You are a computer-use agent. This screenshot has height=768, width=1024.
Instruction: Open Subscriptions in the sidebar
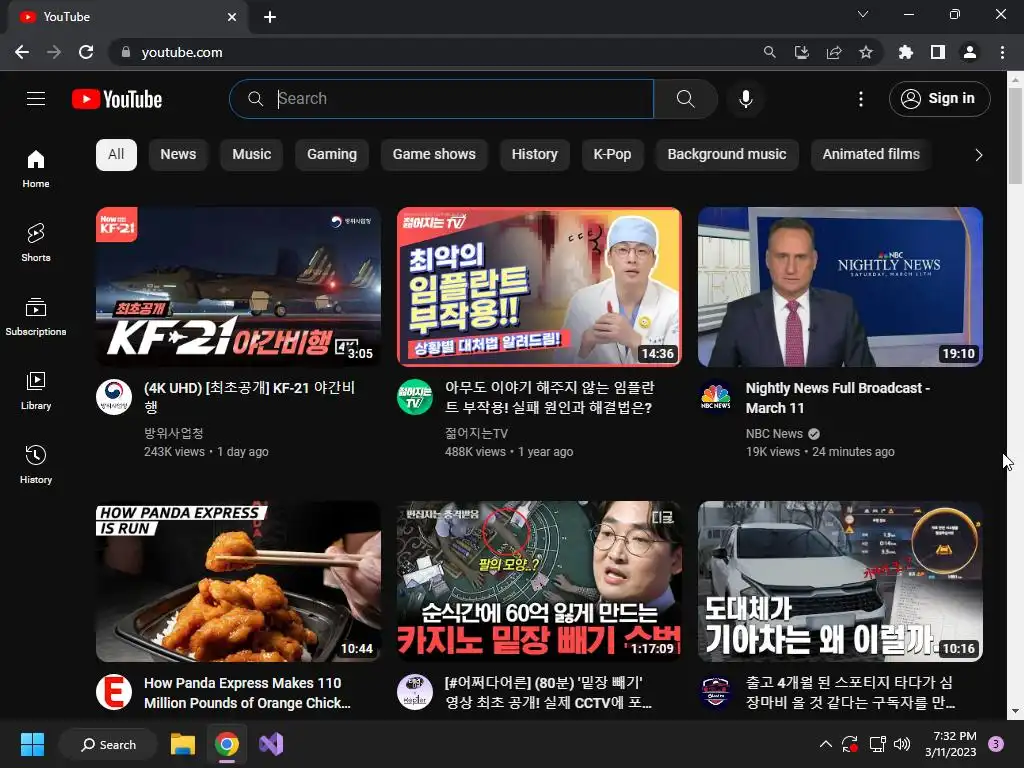point(36,317)
